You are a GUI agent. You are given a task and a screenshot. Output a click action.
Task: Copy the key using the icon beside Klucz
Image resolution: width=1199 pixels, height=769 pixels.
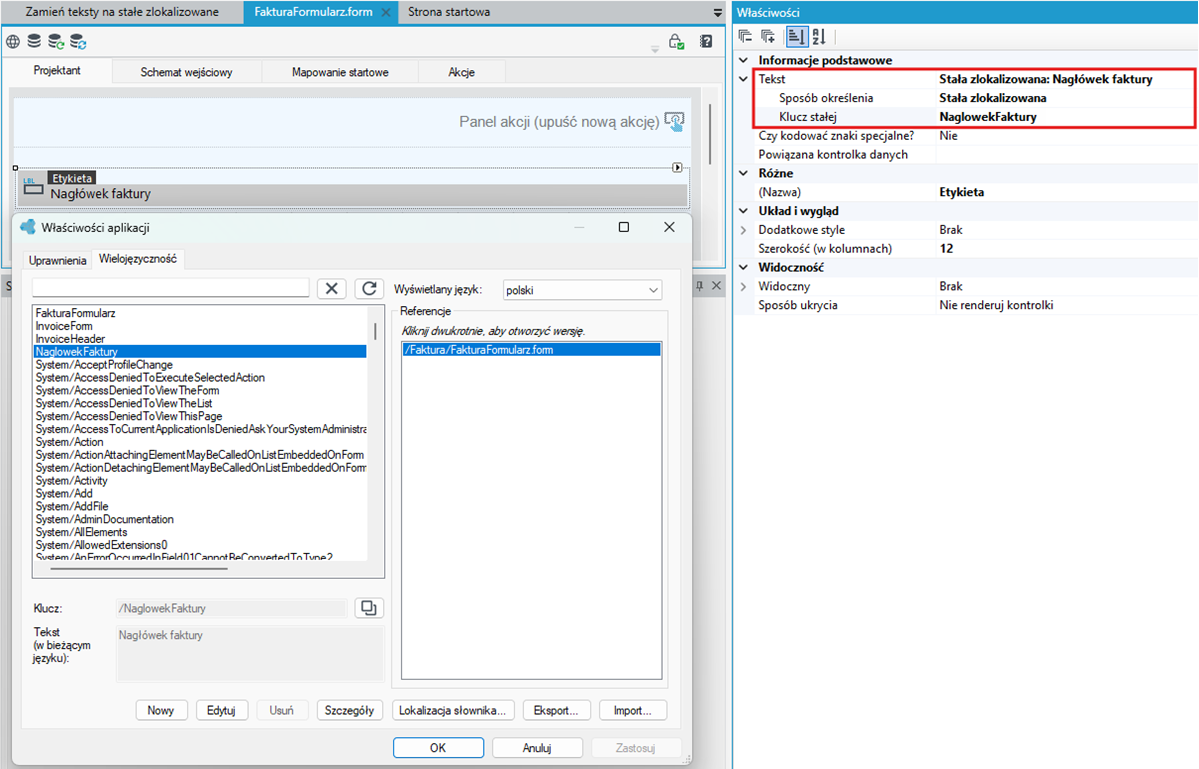click(x=369, y=608)
